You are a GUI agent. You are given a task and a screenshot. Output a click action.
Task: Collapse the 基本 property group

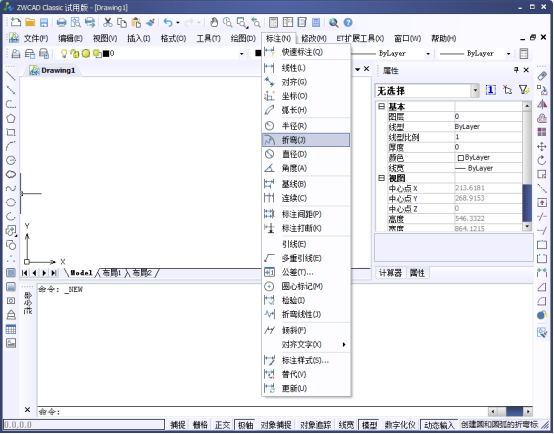[382, 106]
